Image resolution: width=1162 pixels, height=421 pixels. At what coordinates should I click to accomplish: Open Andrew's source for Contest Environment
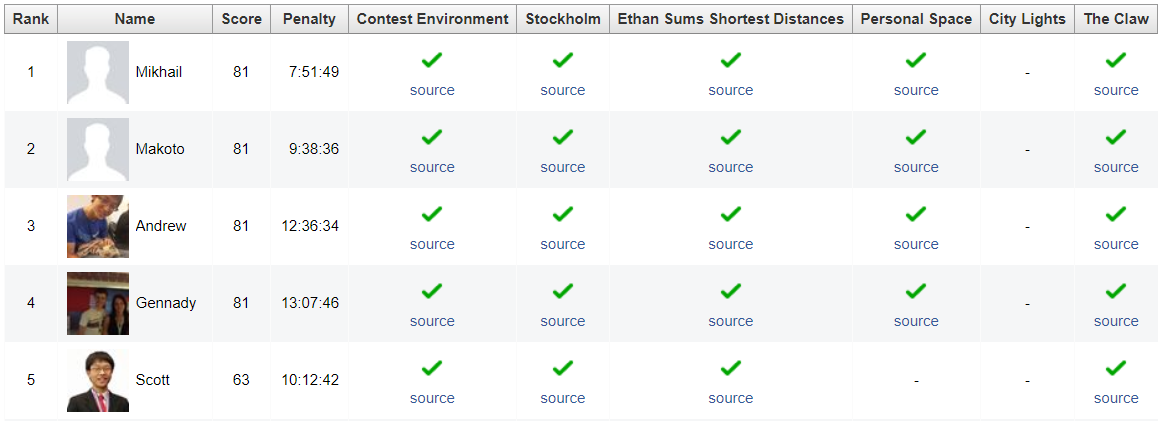pyautogui.click(x=432, y=244)
